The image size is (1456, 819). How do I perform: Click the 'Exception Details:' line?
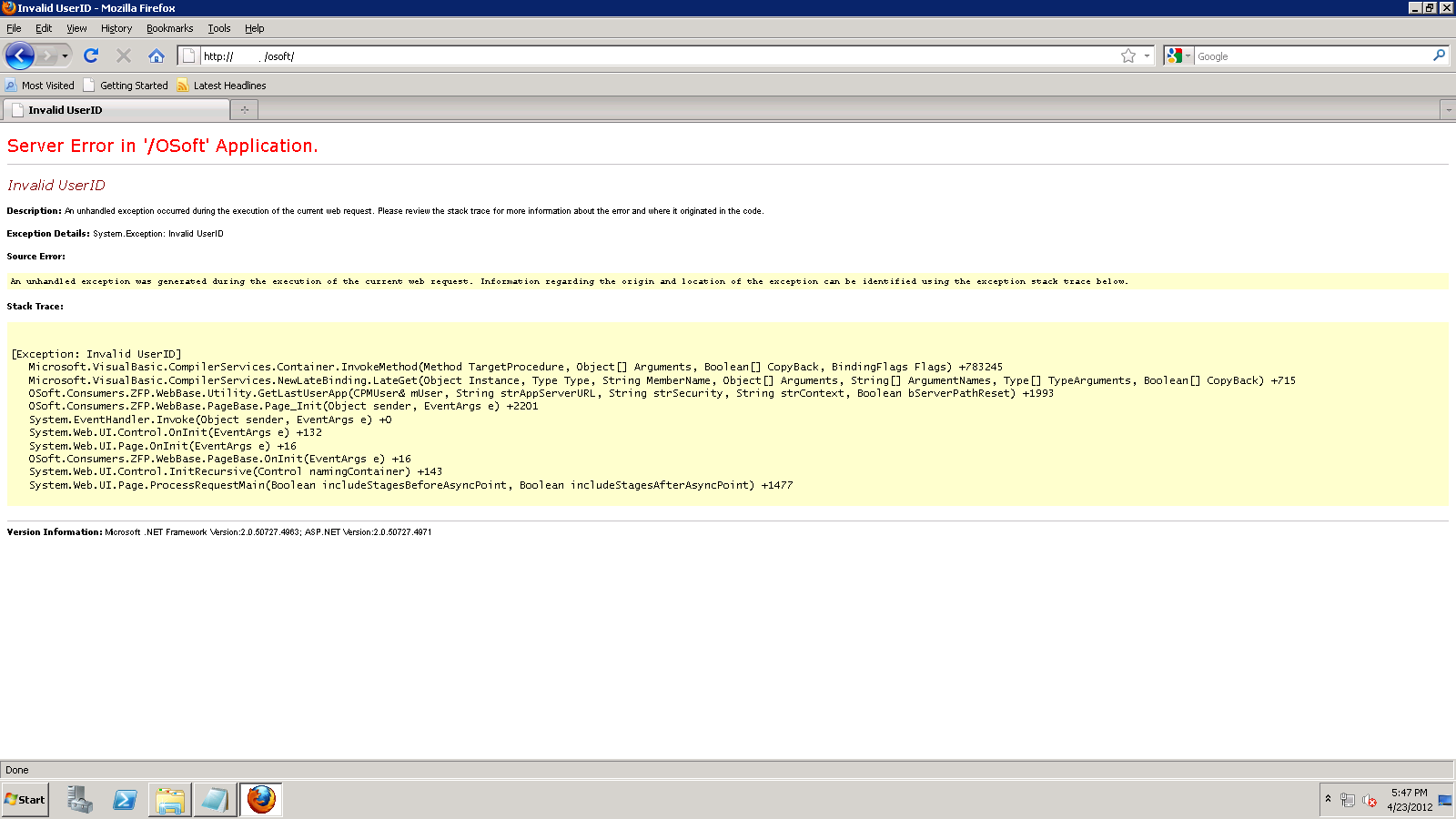tap(115, 234)
